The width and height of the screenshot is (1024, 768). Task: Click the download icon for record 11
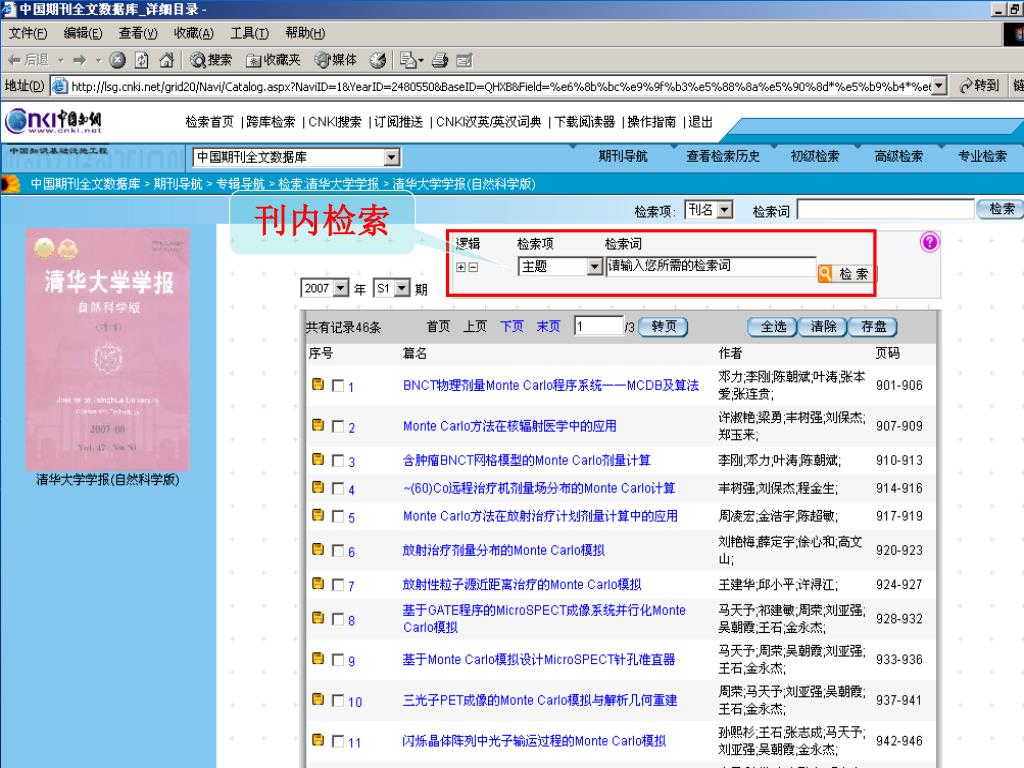click(318, 740)
